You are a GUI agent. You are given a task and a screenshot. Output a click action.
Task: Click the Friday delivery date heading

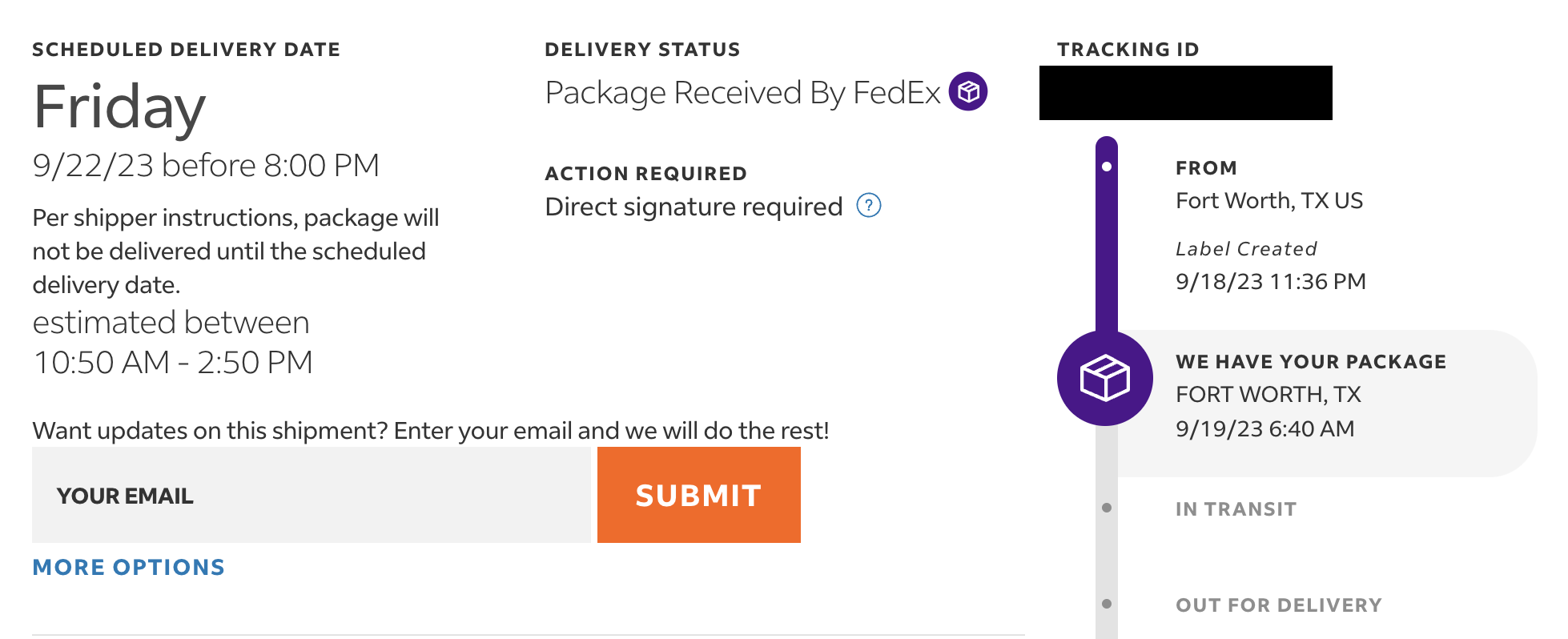coord(119,107)
